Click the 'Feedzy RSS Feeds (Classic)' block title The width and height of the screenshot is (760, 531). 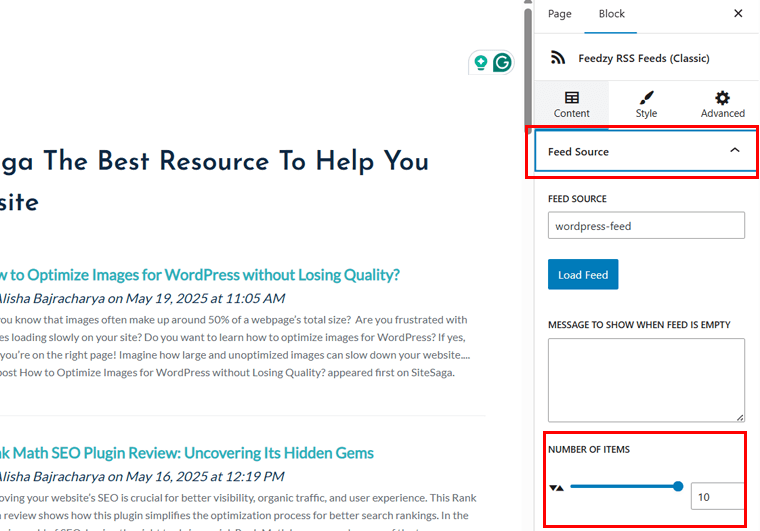click(x=644, y=58)
